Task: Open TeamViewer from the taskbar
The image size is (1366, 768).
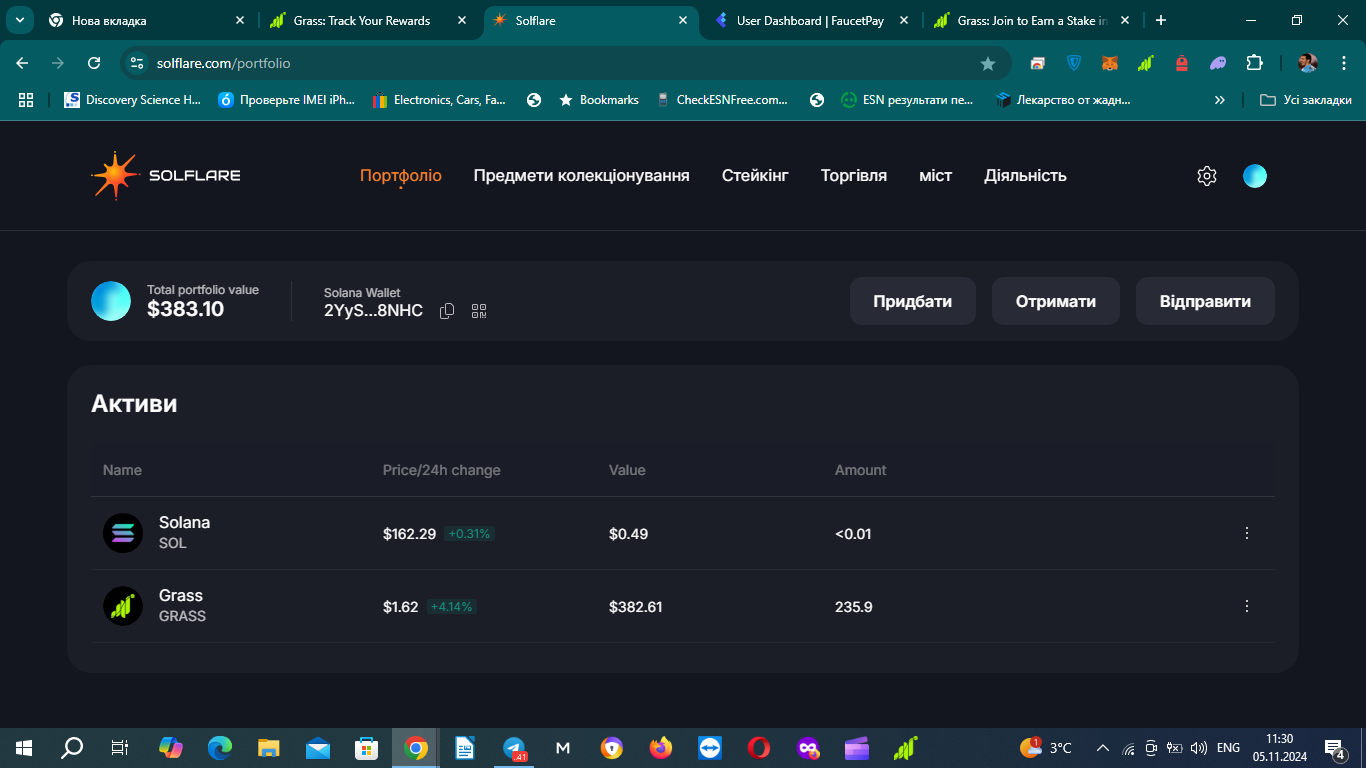Action: pos(710,748)
